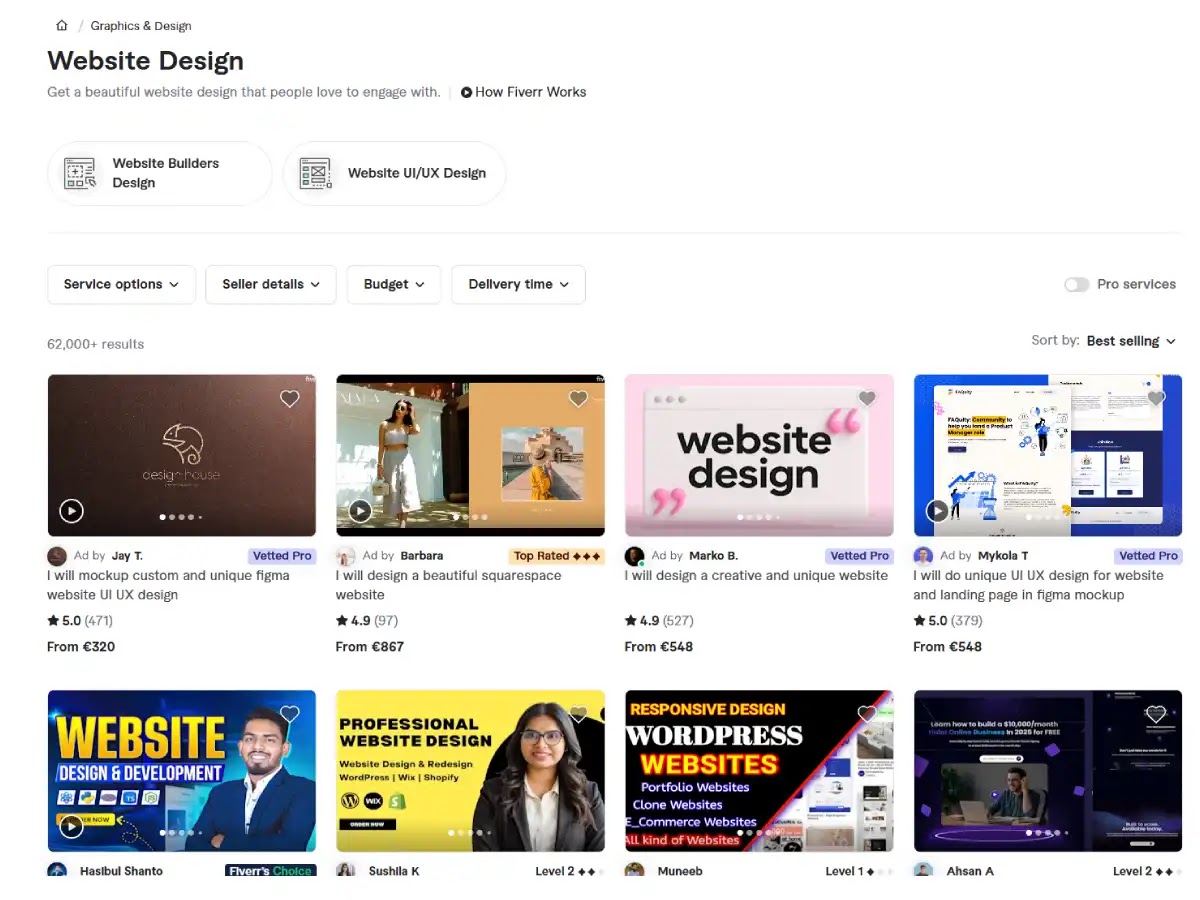Favorite Jay T.'s figma gig with heart
Viewport: 1200px width, 900px height.
click(x=290, y=399)
